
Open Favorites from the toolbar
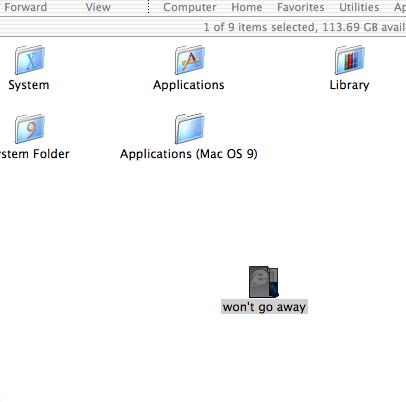click(x=301, y=7)
